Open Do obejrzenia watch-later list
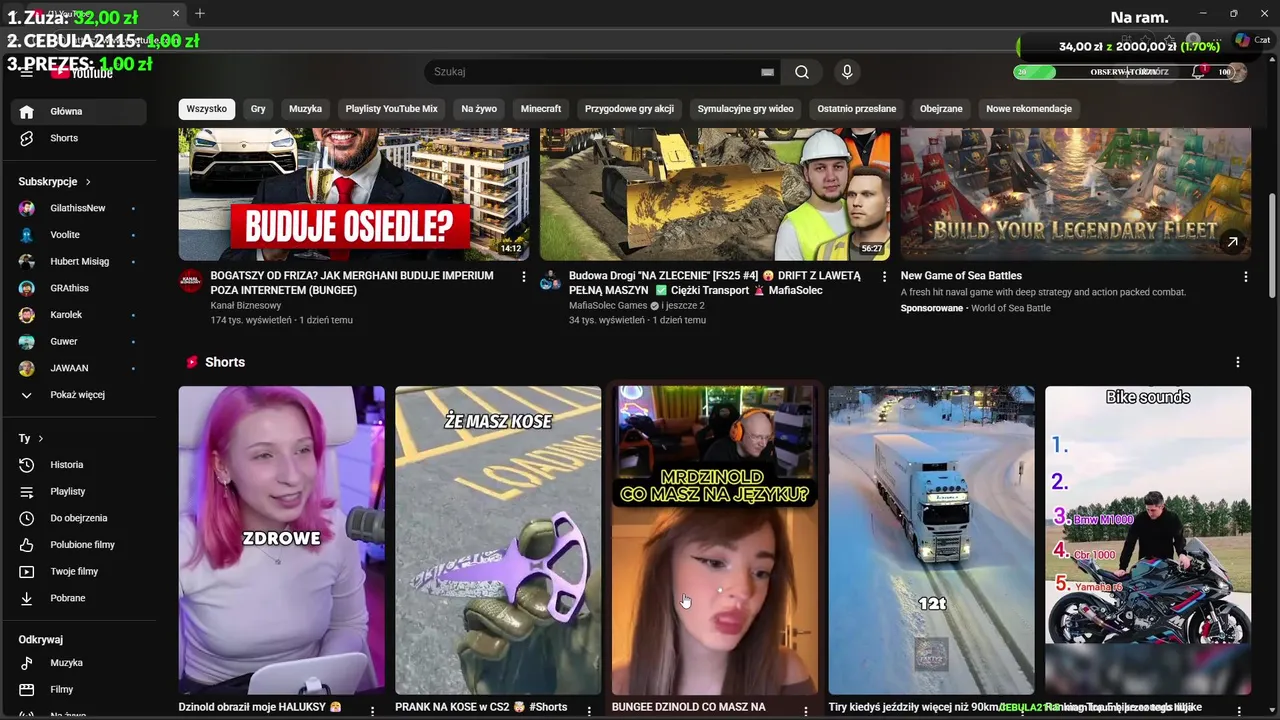The image size is (1280, 720). click(78, 518)
